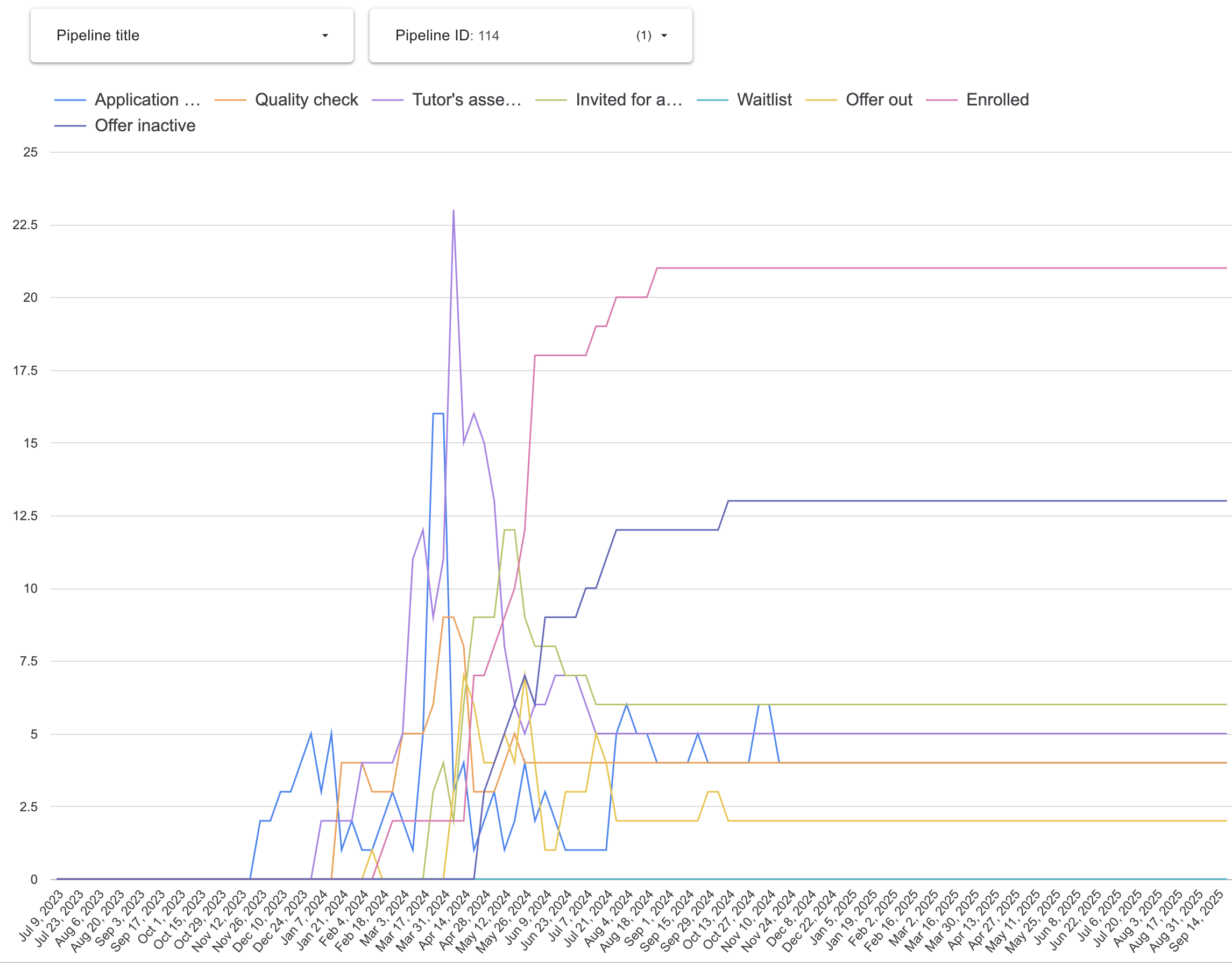This screenshot has height=963, width=1232.
Task: Click the dark purple Offer inactive swatch
Action: [70, 126]
